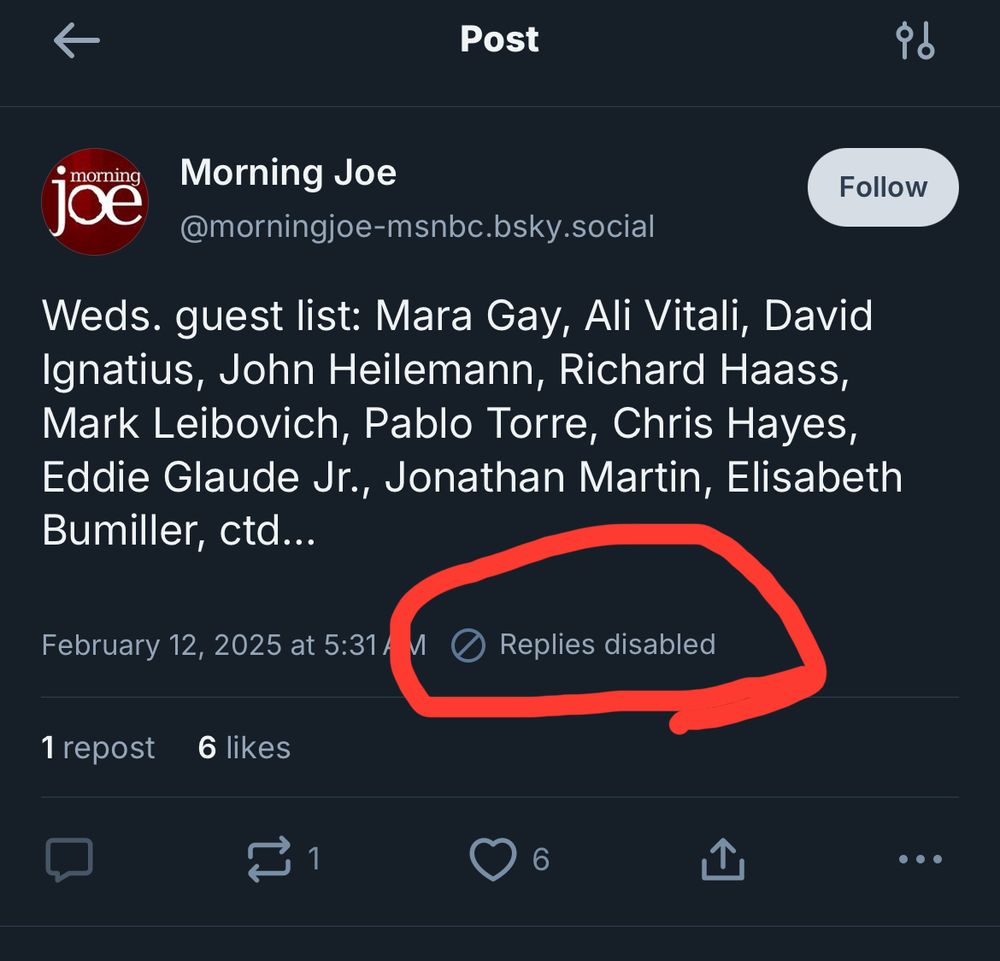Like the post with heart icon

tap(493, 859)
